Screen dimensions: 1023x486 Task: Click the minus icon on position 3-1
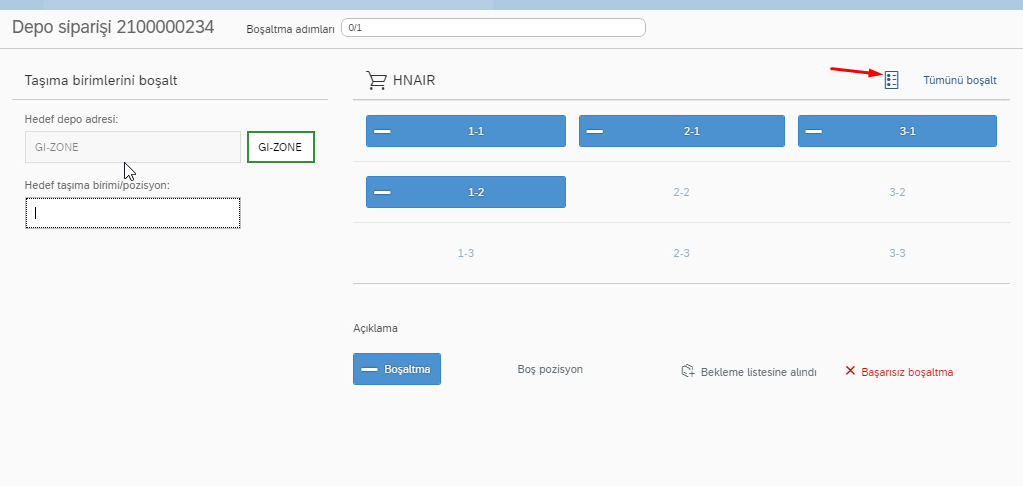click(813, 131)
